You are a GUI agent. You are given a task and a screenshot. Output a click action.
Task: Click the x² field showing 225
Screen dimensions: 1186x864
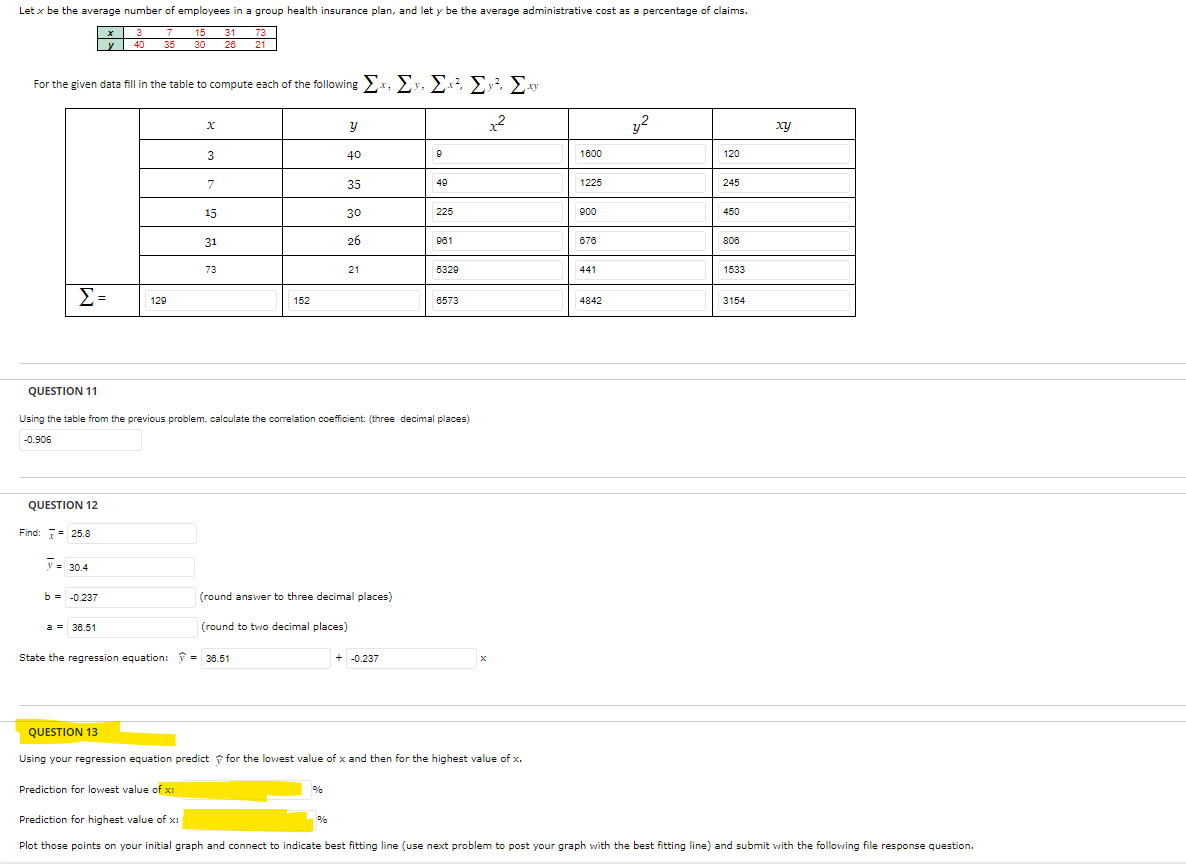click(496, 211)
